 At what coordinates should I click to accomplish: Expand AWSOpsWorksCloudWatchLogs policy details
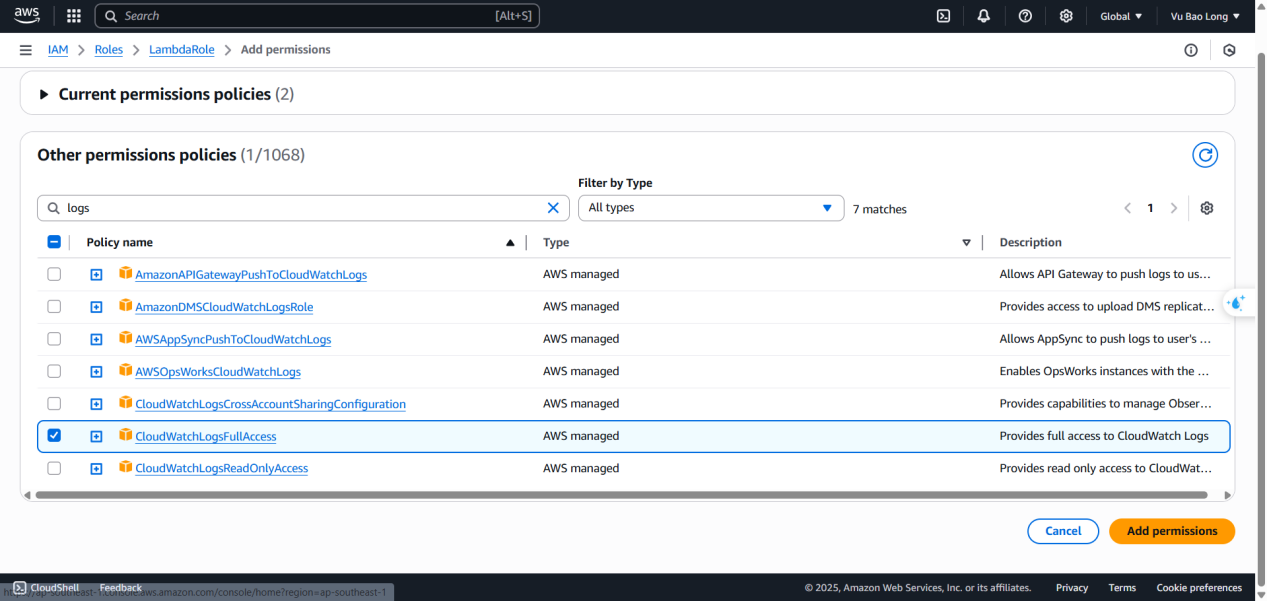[x=96, y=372]
